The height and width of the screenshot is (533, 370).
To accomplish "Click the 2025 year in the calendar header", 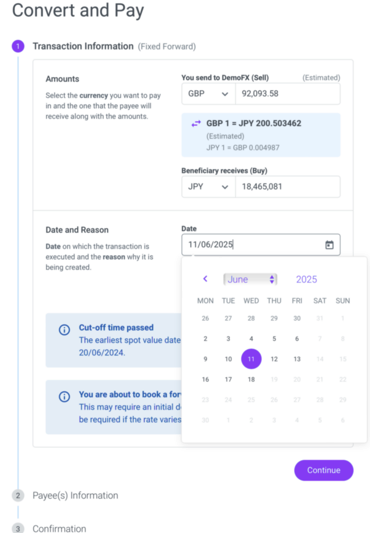I will (306, 279).
